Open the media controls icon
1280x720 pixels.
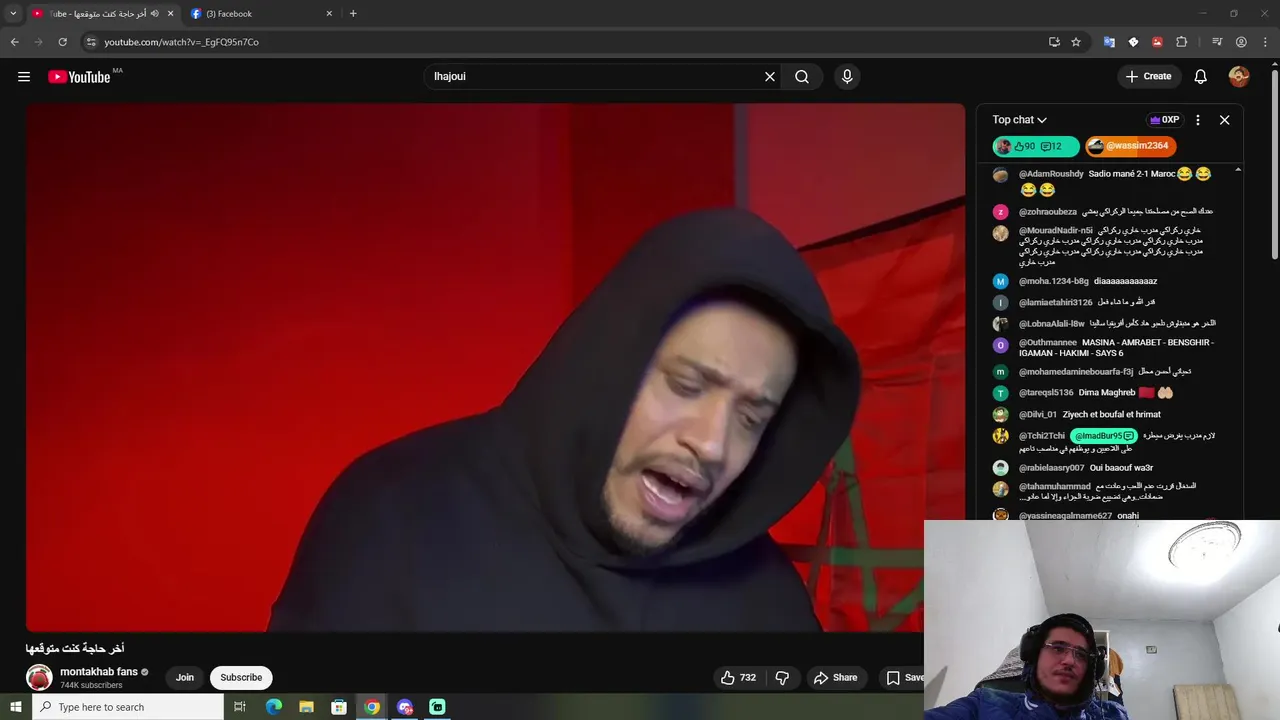(1217, 42)
